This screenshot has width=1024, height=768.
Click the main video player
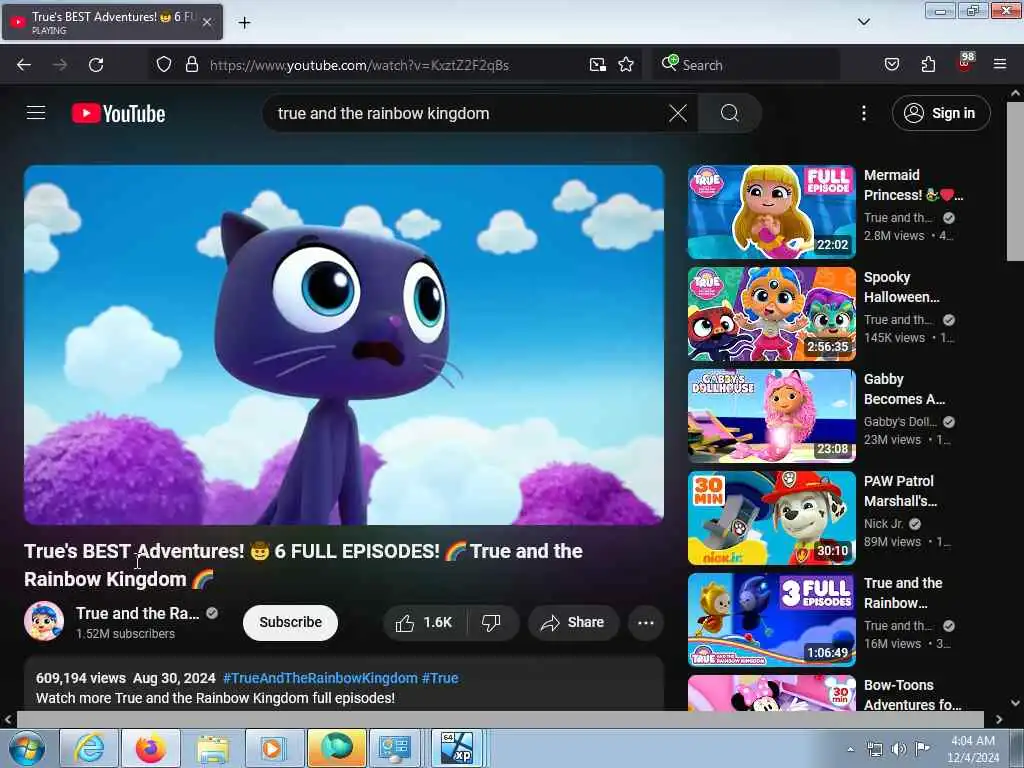(344, 344)
